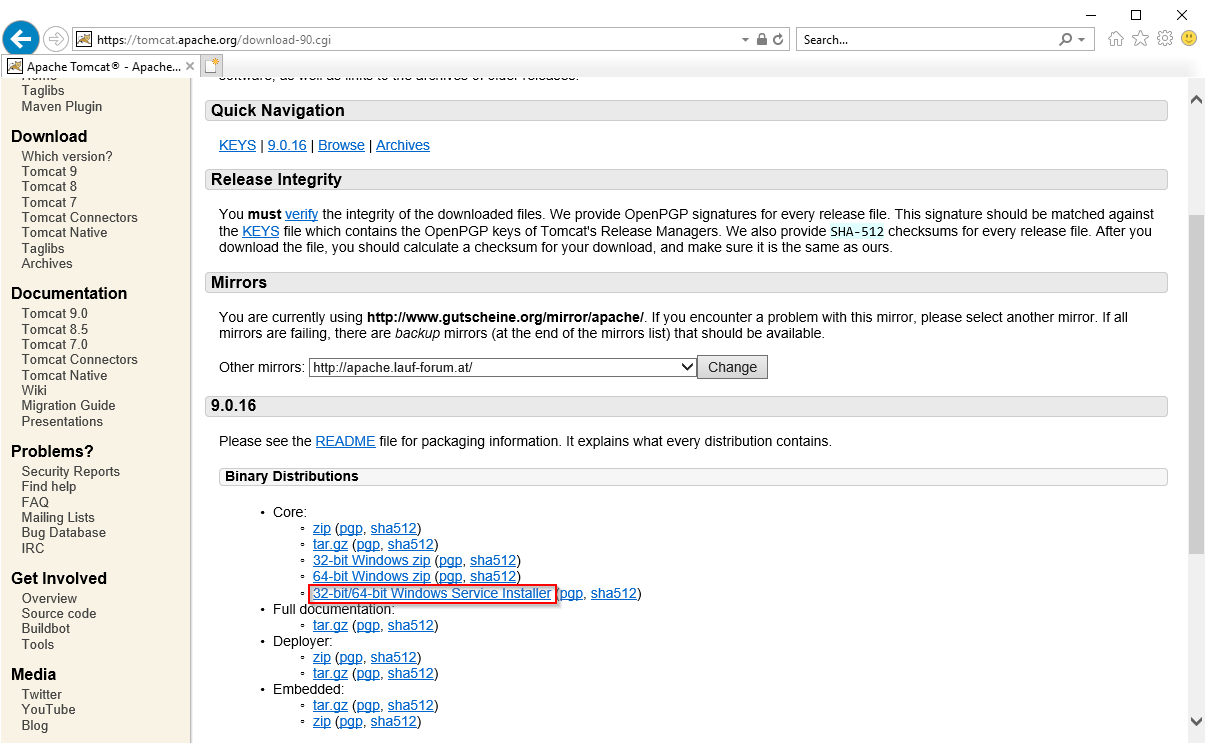This screenshot has width=1206, height=744.
Task: Open the Migration Guide link
Action: (x=68, y=405)
